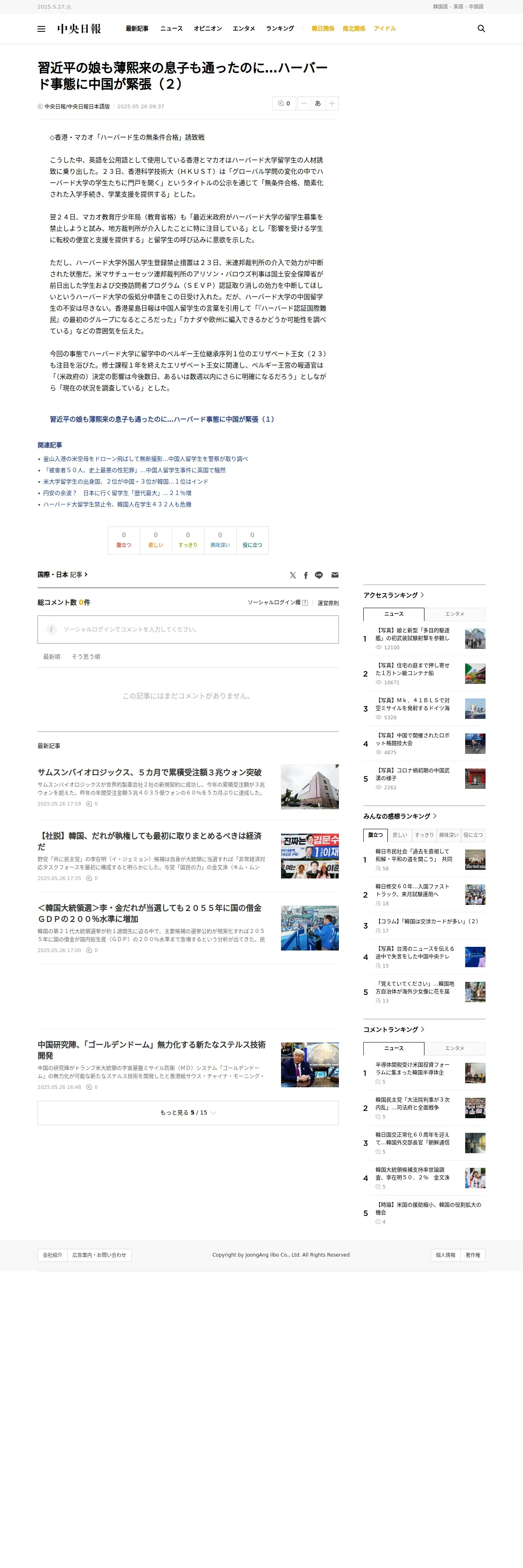Viewport: 523px width, 1568px height.
Task: Click the search magnifier icon in the header
Action: (x=481, y=28)
